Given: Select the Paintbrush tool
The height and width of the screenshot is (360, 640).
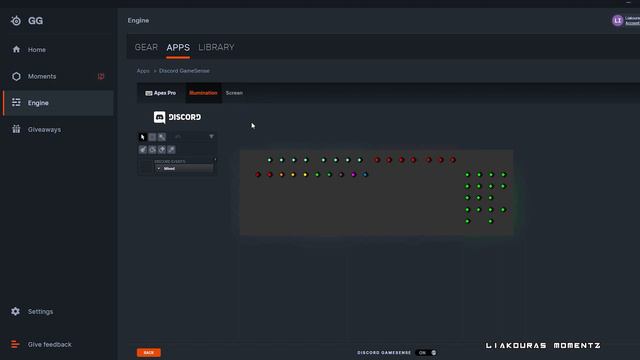Looking at the screenshot, I should point(142,150).
